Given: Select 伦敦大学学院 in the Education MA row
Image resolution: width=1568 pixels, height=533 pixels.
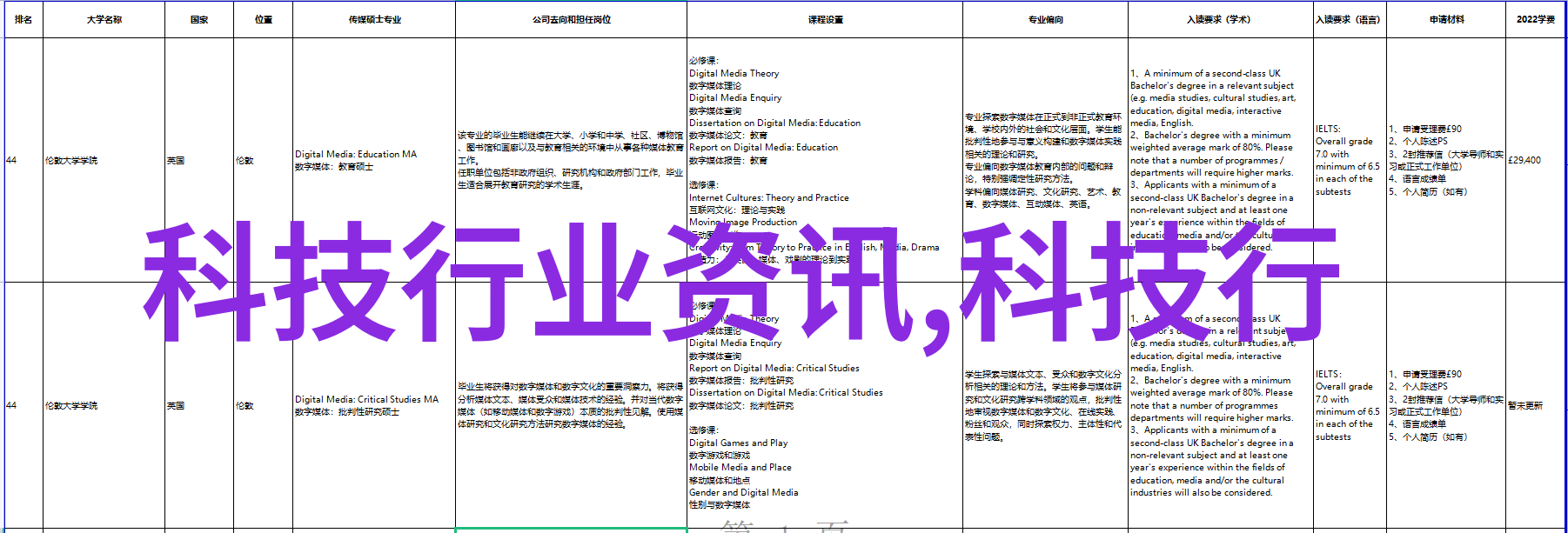Looking at the screenshot, I should (x=104, y=160).
